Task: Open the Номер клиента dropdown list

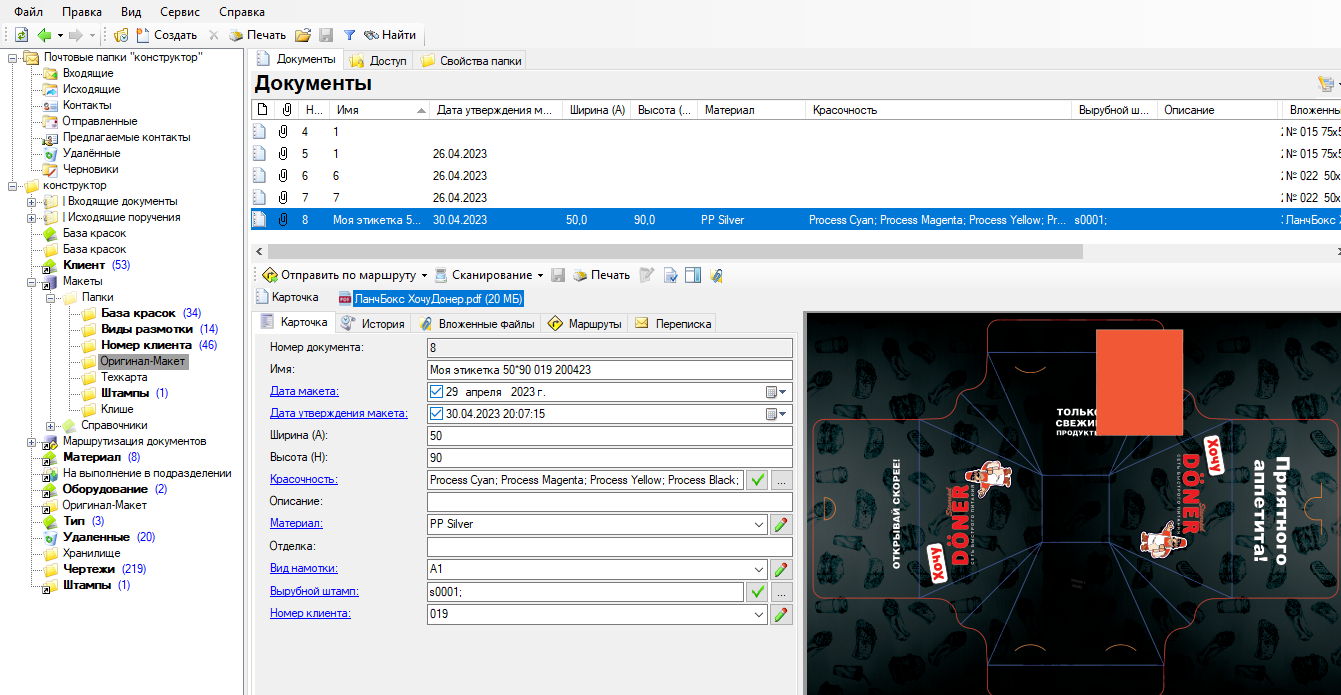Action: coord(759,615)
